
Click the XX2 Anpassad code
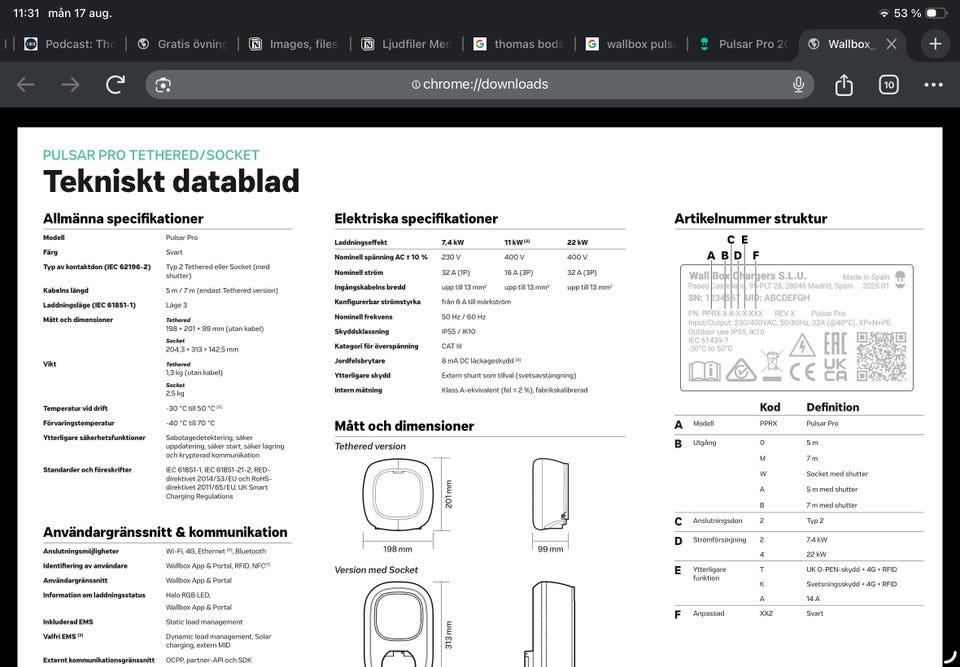click(765, 614)
